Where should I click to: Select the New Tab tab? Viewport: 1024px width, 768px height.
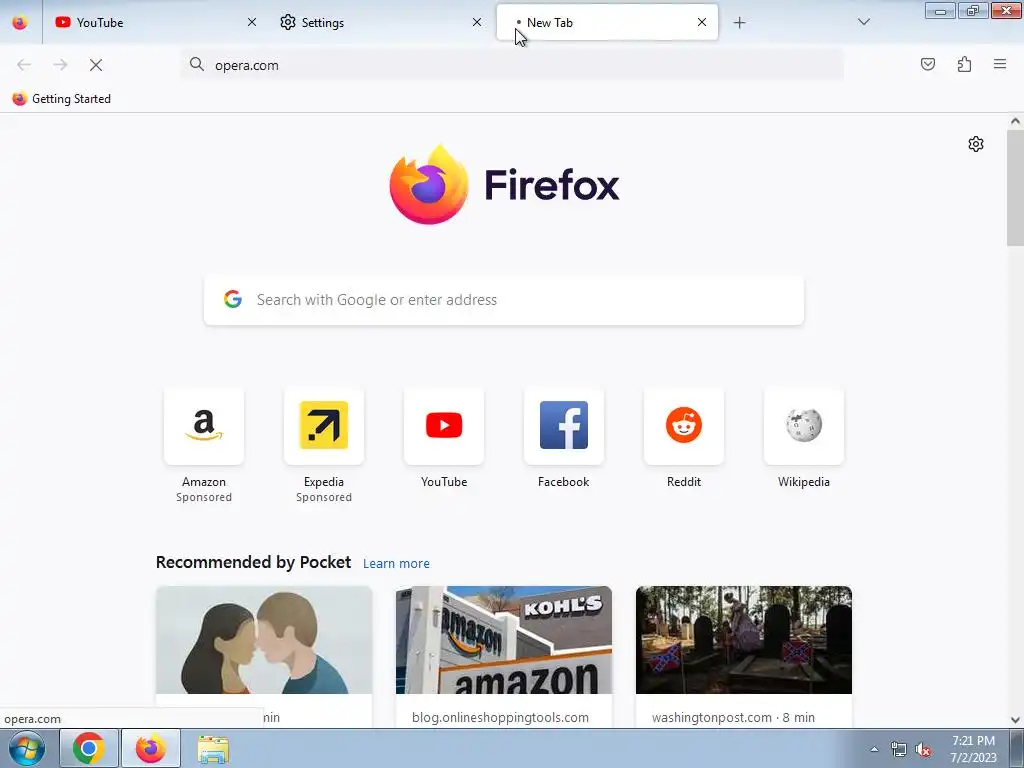[607, 22]
